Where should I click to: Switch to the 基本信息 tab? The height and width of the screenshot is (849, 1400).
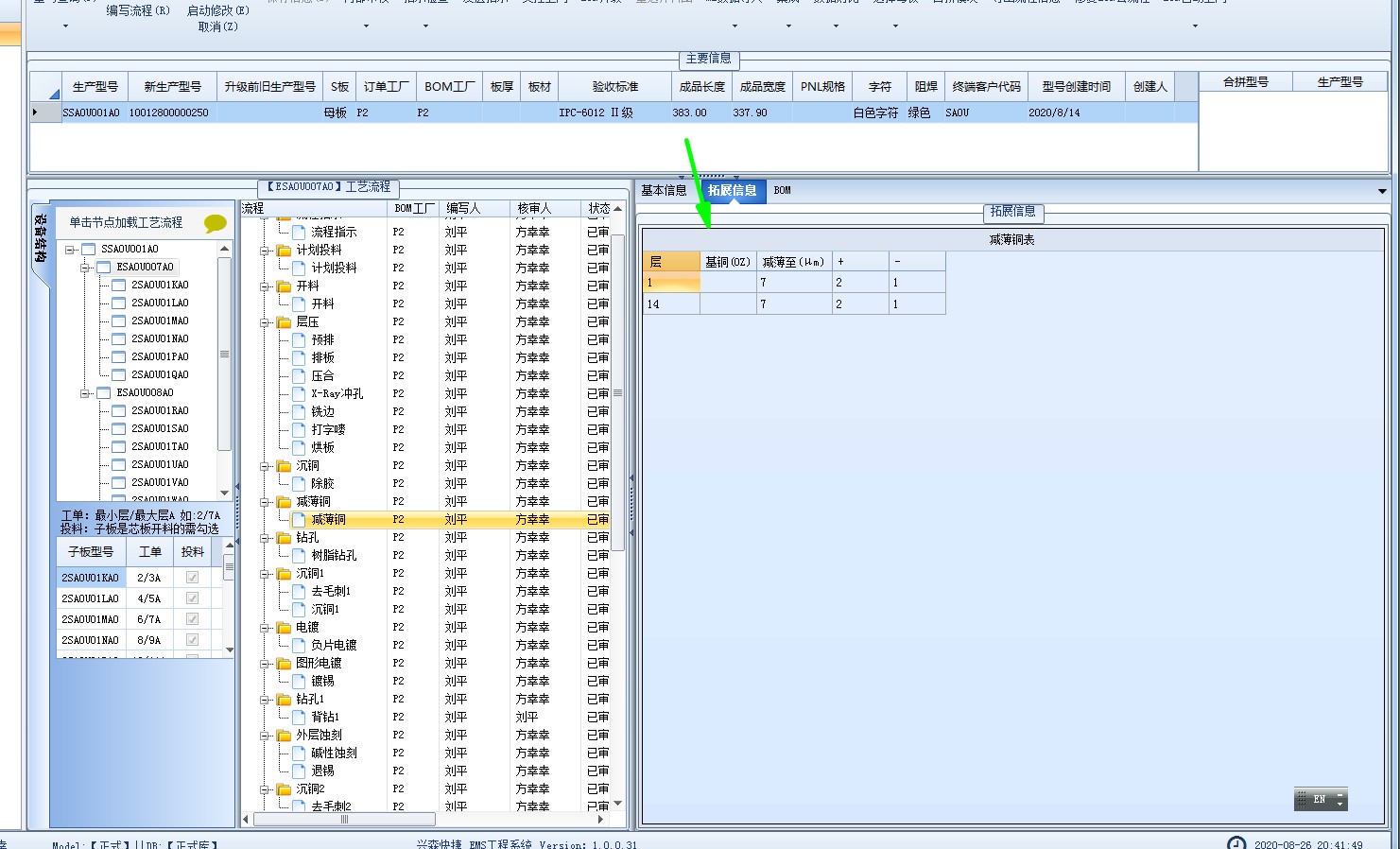click(x=664, y=191)
